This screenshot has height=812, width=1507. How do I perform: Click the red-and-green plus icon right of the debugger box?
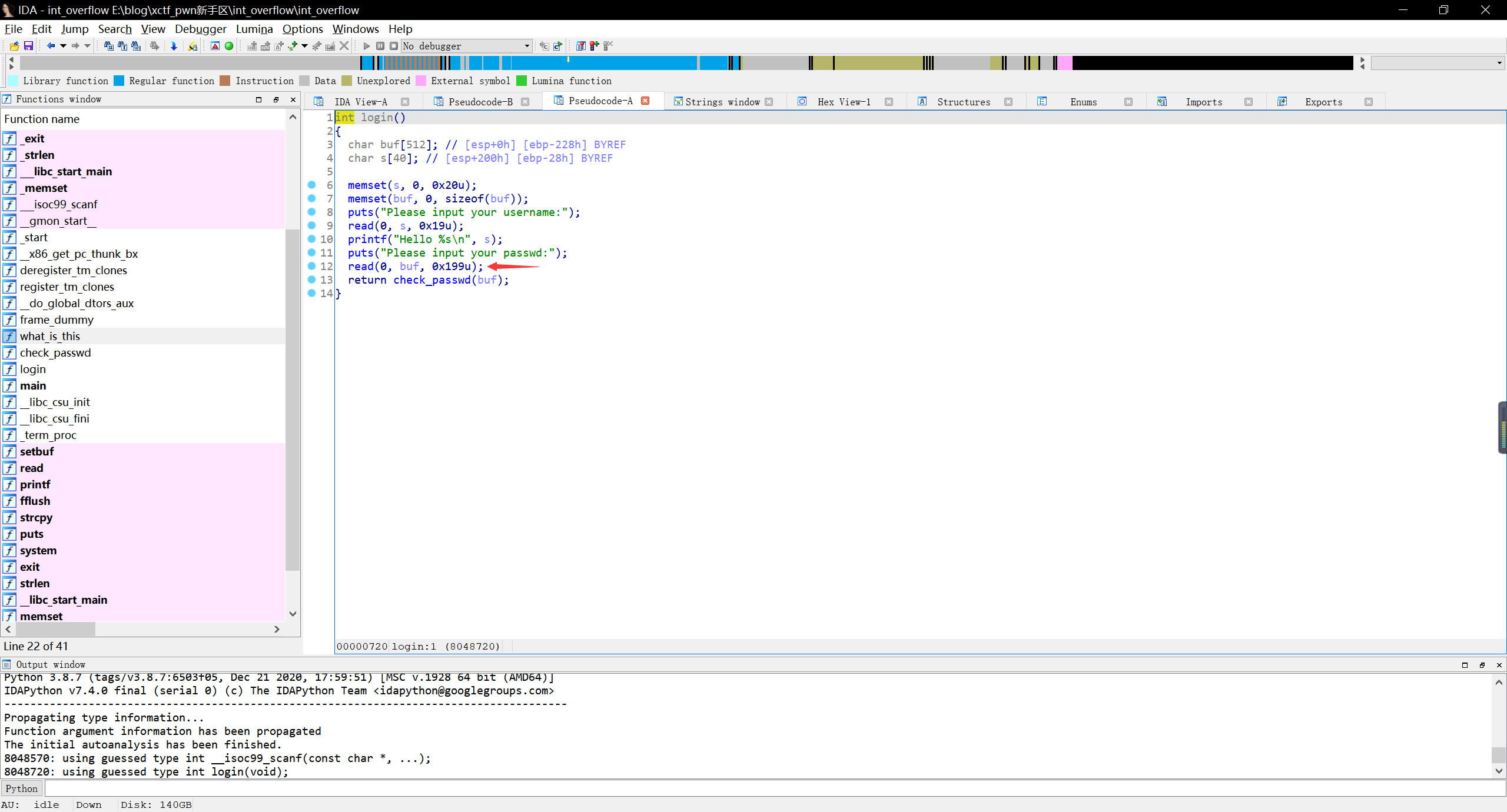[x=595, y=46]
